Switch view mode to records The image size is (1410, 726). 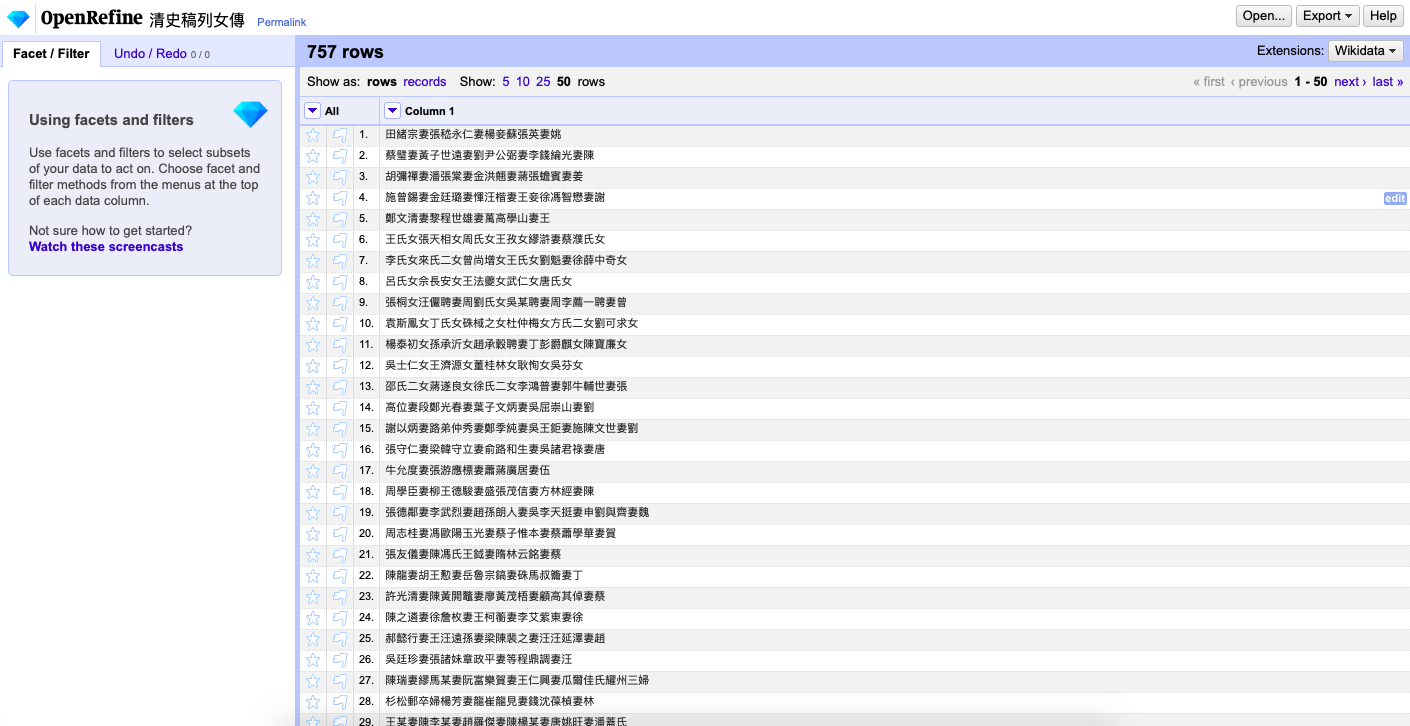pyautogui.click(x=425, y=82)
